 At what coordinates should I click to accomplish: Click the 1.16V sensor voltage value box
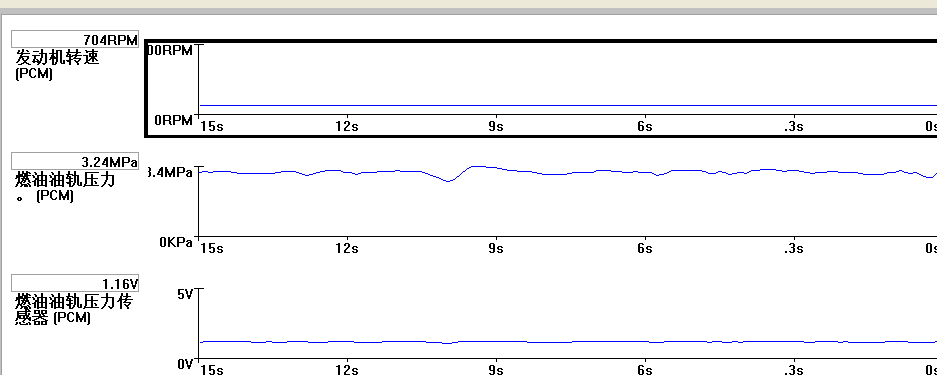click(x=75, y=283)
